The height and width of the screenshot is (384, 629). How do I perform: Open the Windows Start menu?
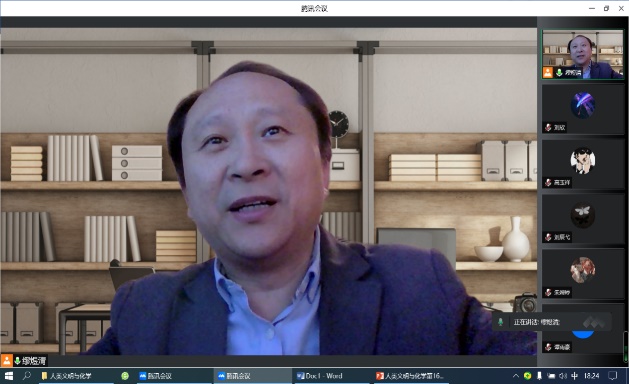point(8,376)
